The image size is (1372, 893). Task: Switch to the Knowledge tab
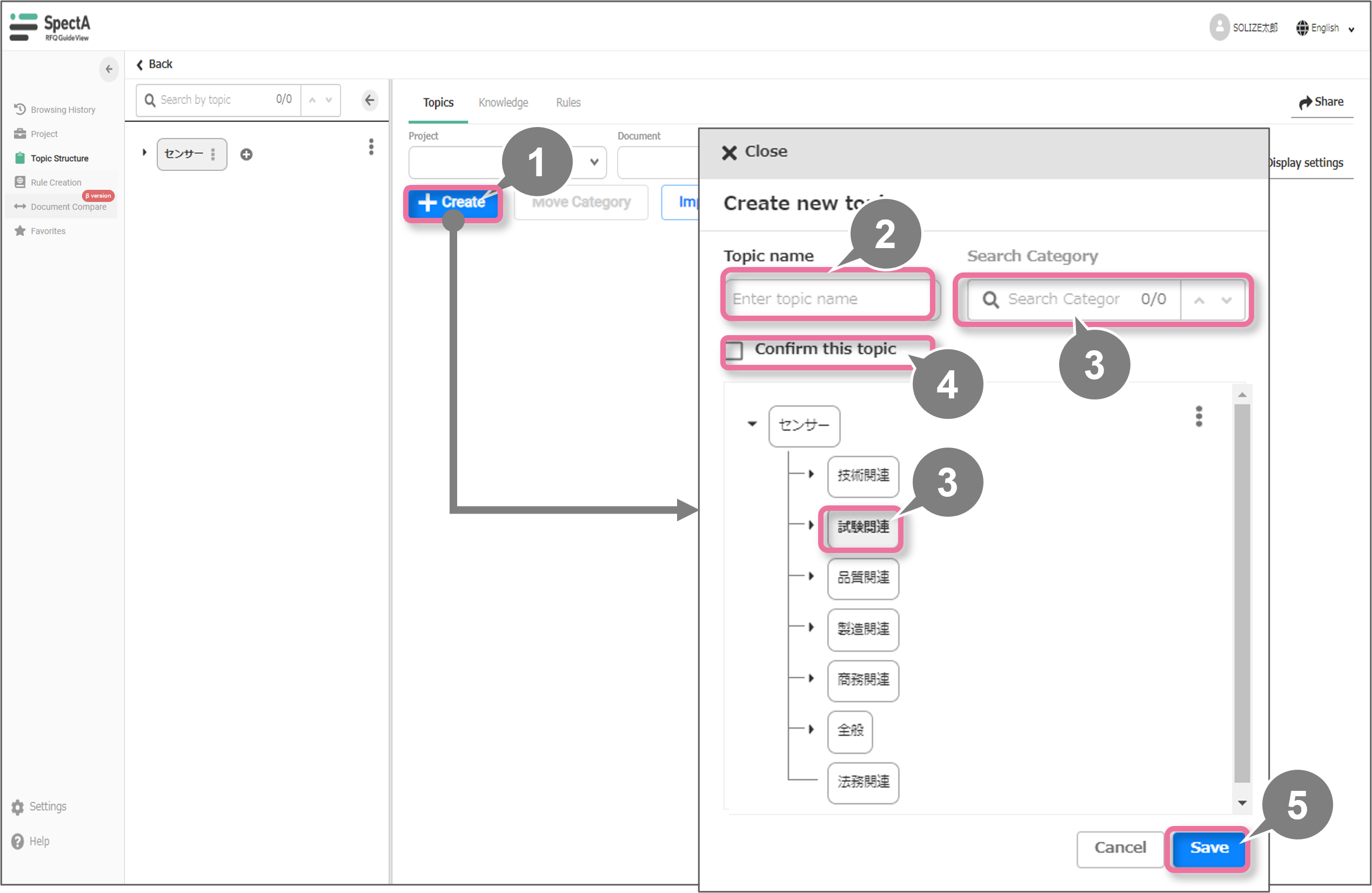[x=503, y=103]
